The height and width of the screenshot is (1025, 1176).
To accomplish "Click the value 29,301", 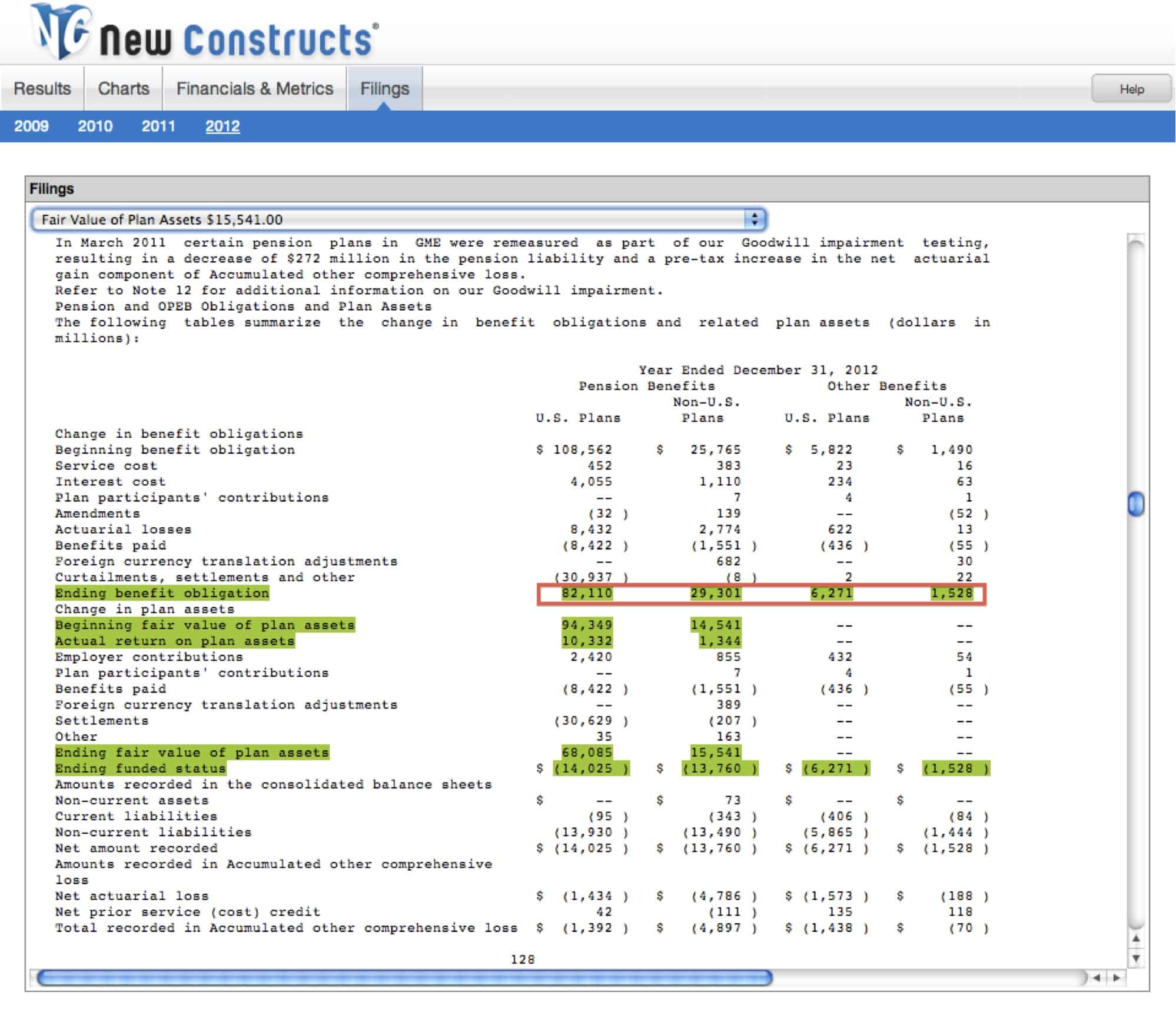I will coord(716,593).
